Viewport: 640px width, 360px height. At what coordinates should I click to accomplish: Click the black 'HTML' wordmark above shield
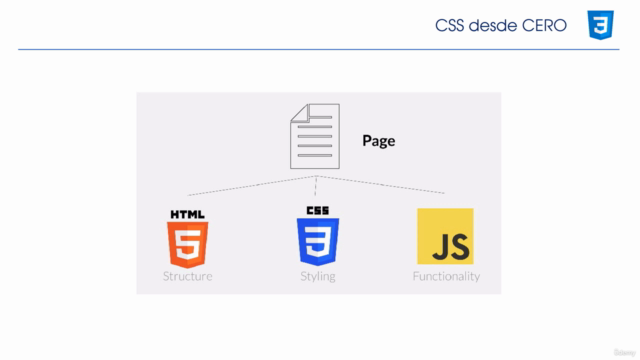[x=188, y=214]
